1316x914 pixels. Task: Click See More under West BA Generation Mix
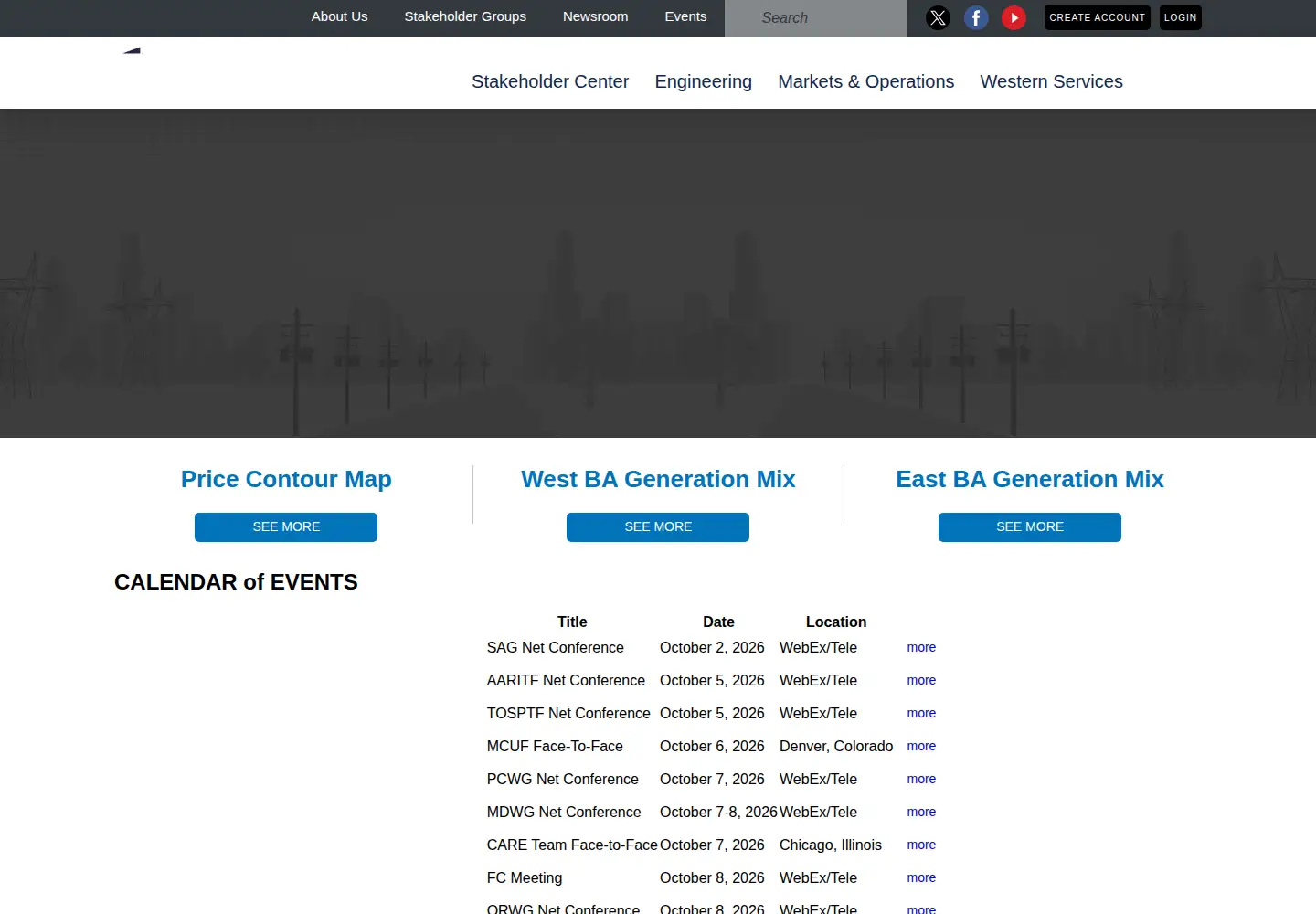(x=658, y=527)
